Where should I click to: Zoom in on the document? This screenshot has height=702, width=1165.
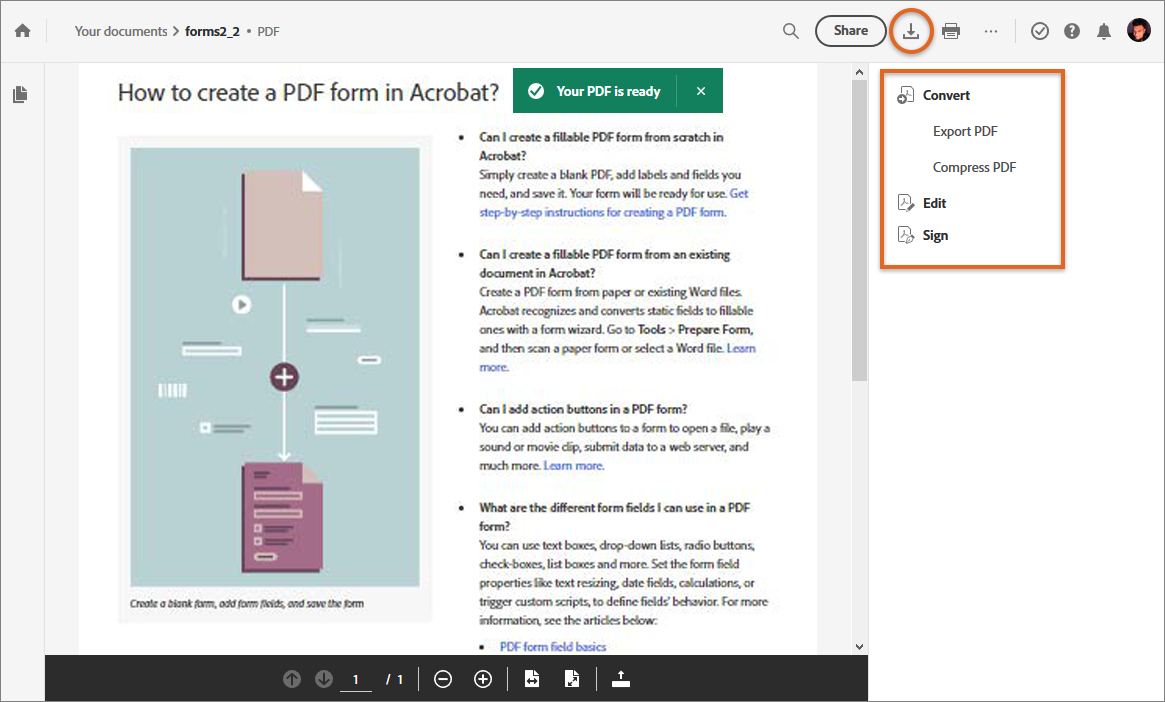coord(483,678)
